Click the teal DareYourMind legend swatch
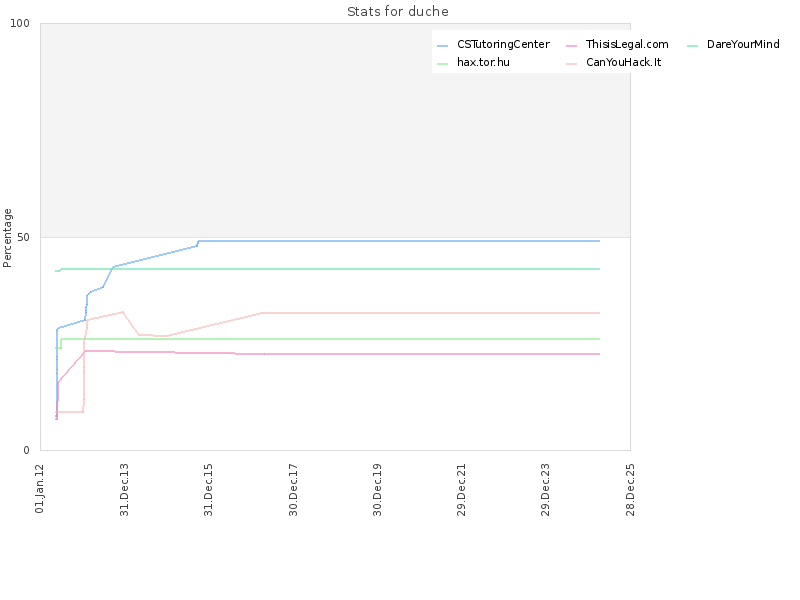Image resolution: width=800 pixels, height=600 pixels. coord(692,46)
